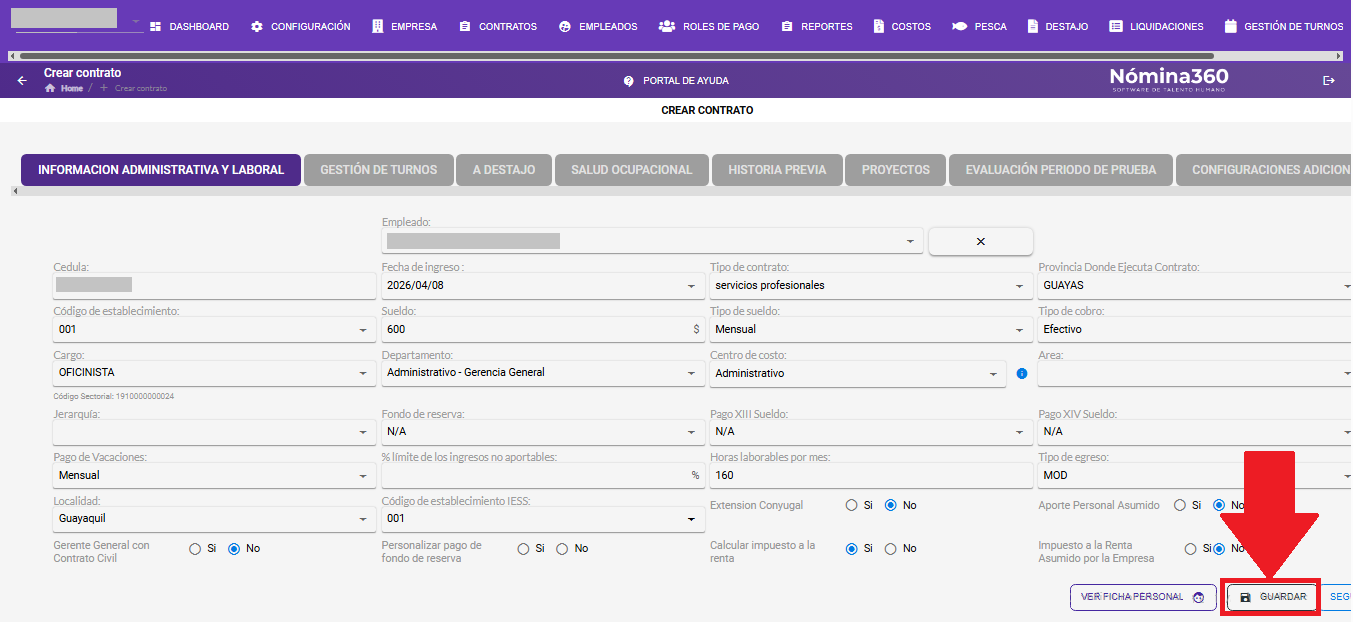Viewport: 1353px width, 622px height.
Task: Save the contract with Guardar
Action: [x=1272, y=597]
